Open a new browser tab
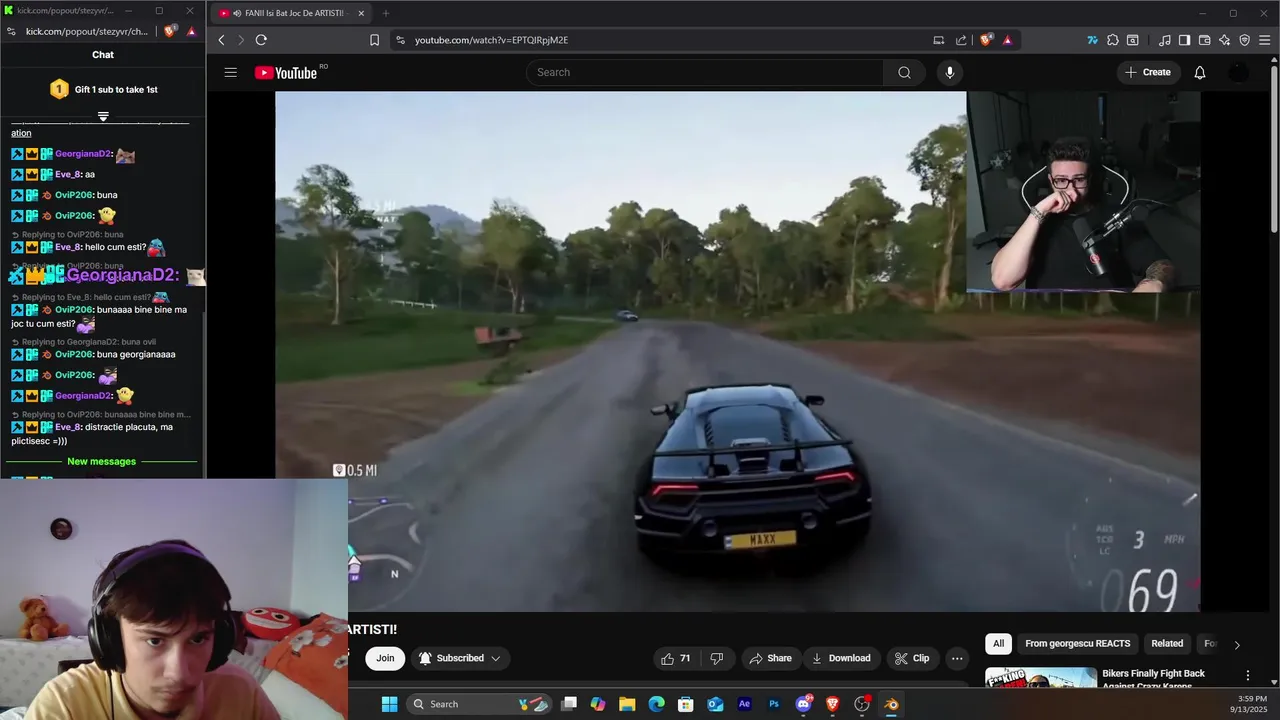 click(x=386, y=13)
